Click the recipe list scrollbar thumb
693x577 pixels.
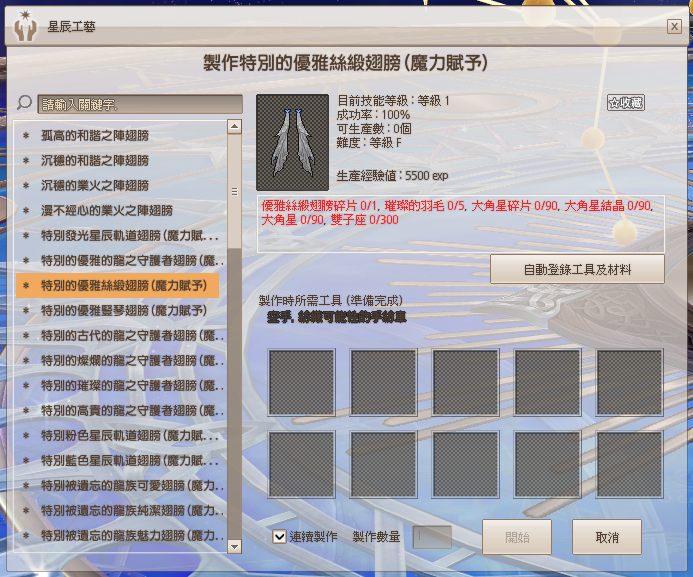[x=234, y=191]
